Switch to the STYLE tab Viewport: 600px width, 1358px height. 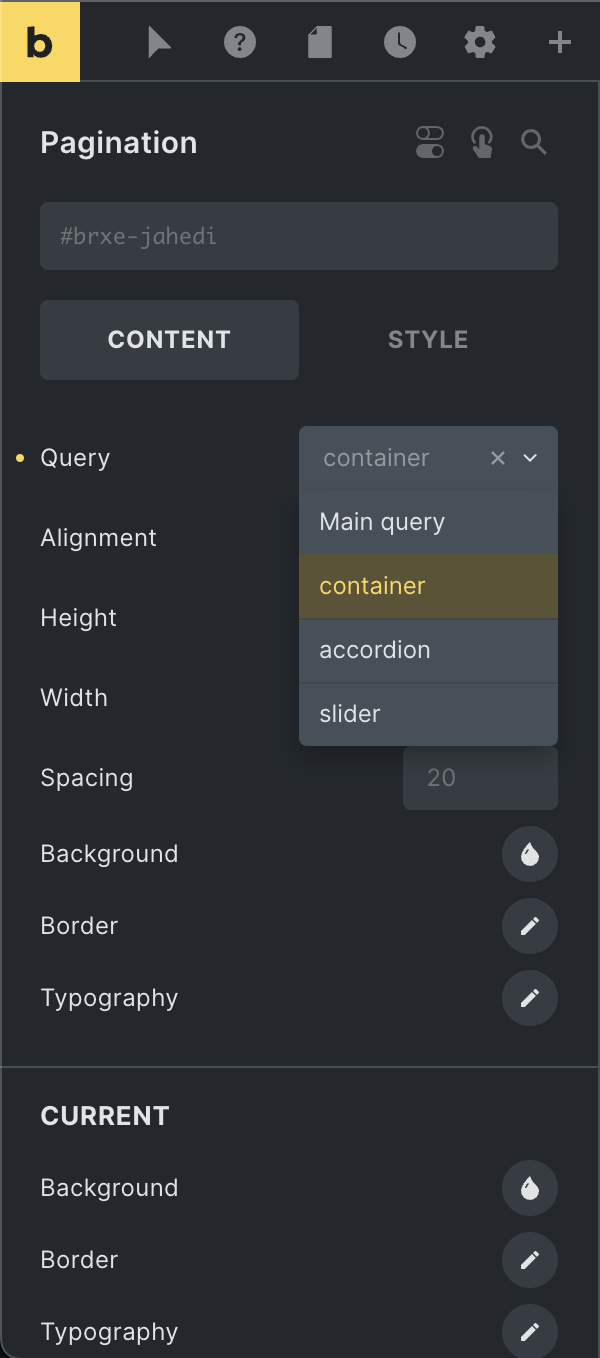point(428,340)
